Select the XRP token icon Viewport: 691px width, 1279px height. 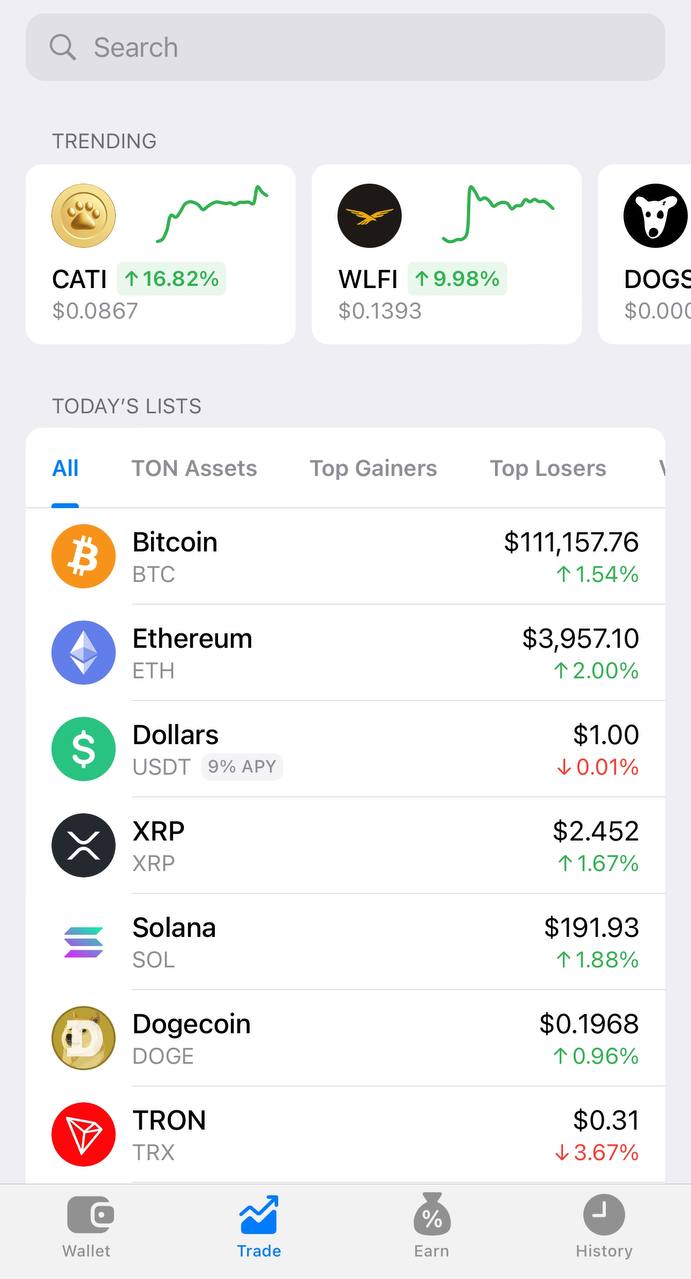coord(83,845)
